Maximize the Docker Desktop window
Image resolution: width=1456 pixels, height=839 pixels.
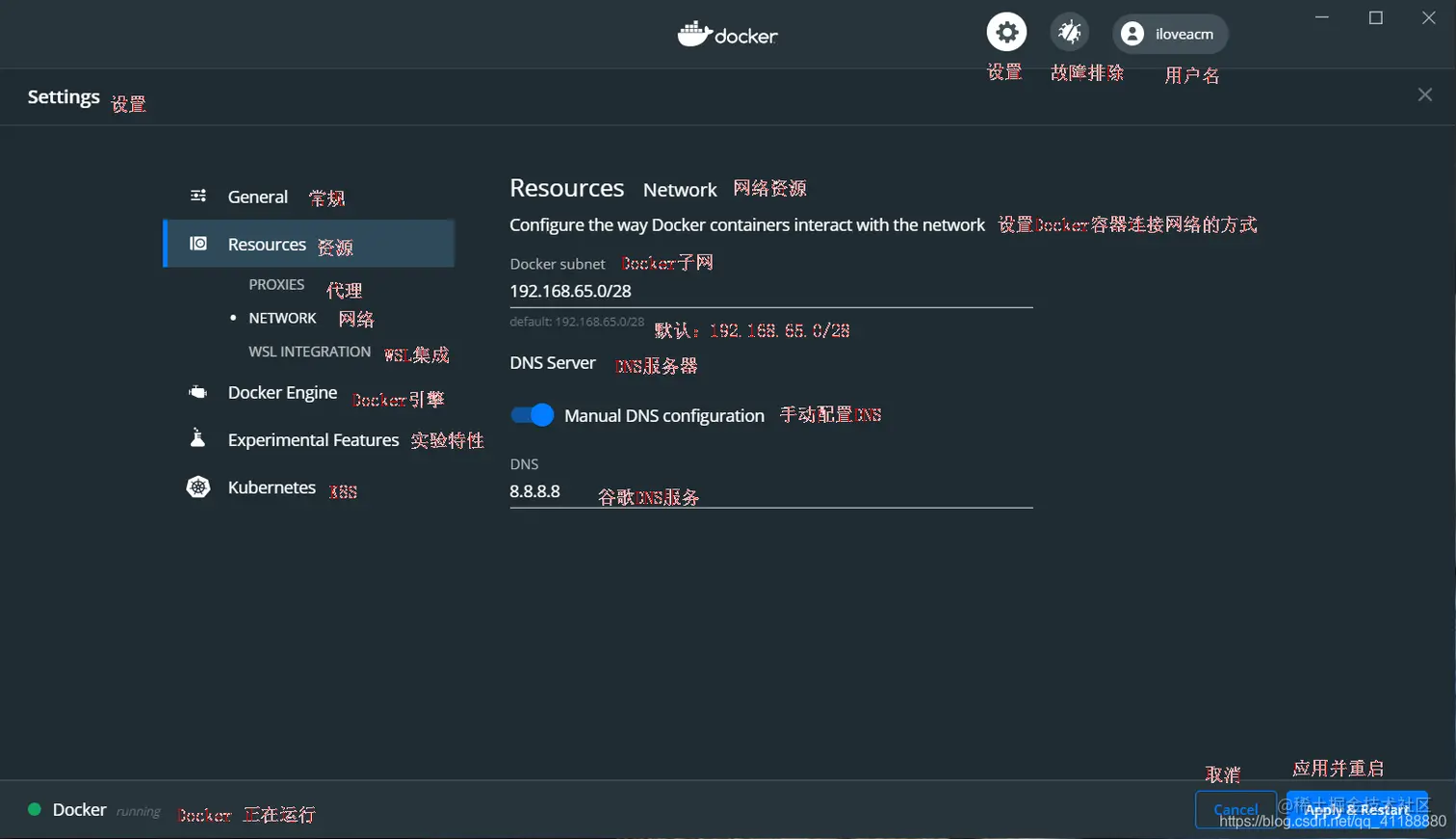pyautogui.click(x=1376, y=17)
